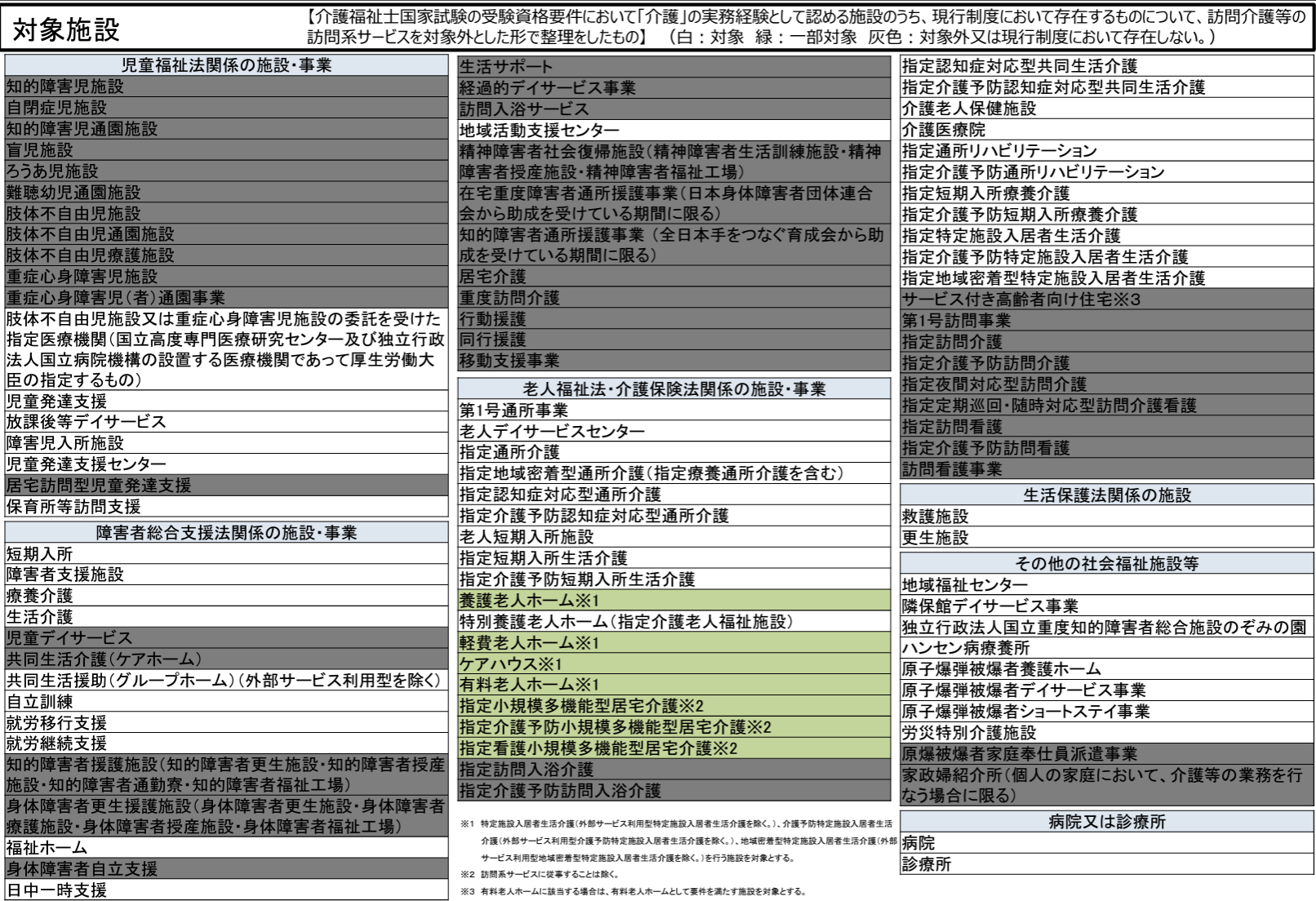Select the ろうあ児施設 row
The height and width of the screenshot is (901, 1316).
click(x=226, y=171)
